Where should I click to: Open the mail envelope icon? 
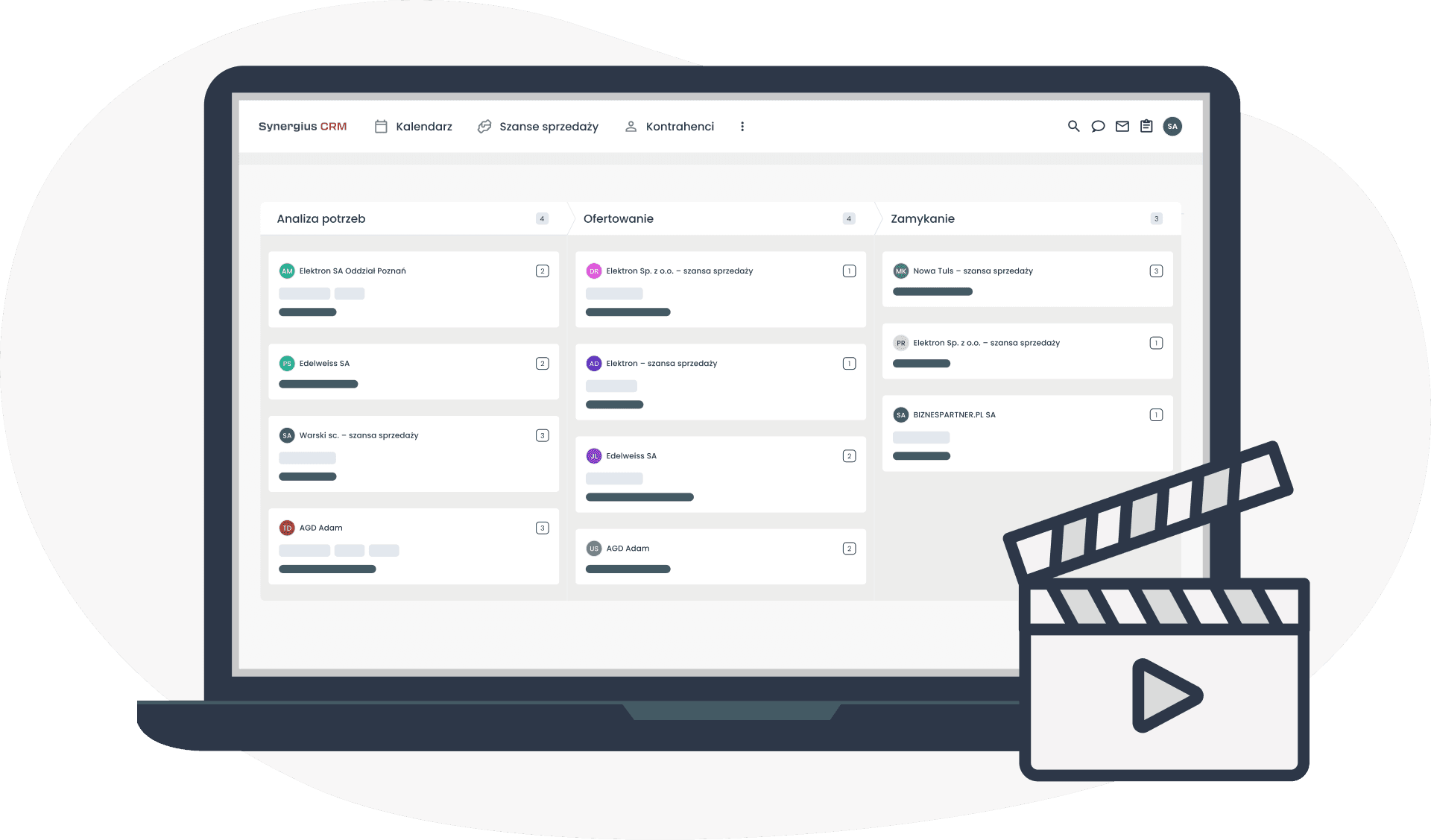(x=1122, y=127)
